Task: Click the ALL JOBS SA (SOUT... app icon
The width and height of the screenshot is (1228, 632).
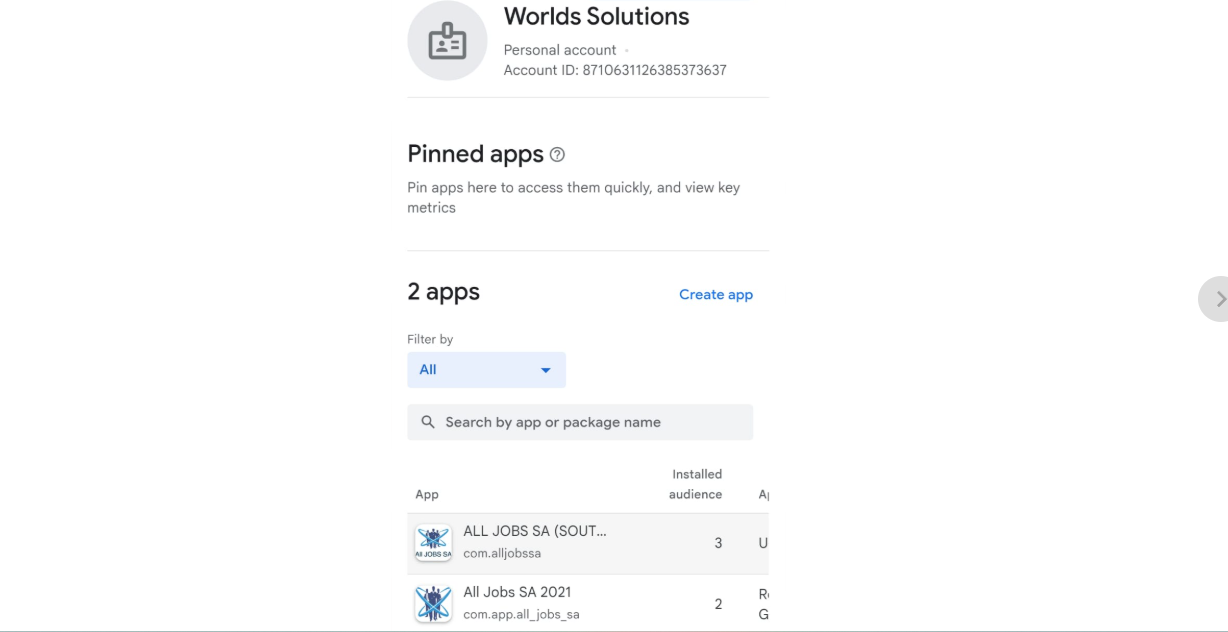Action: pos(433,543)
